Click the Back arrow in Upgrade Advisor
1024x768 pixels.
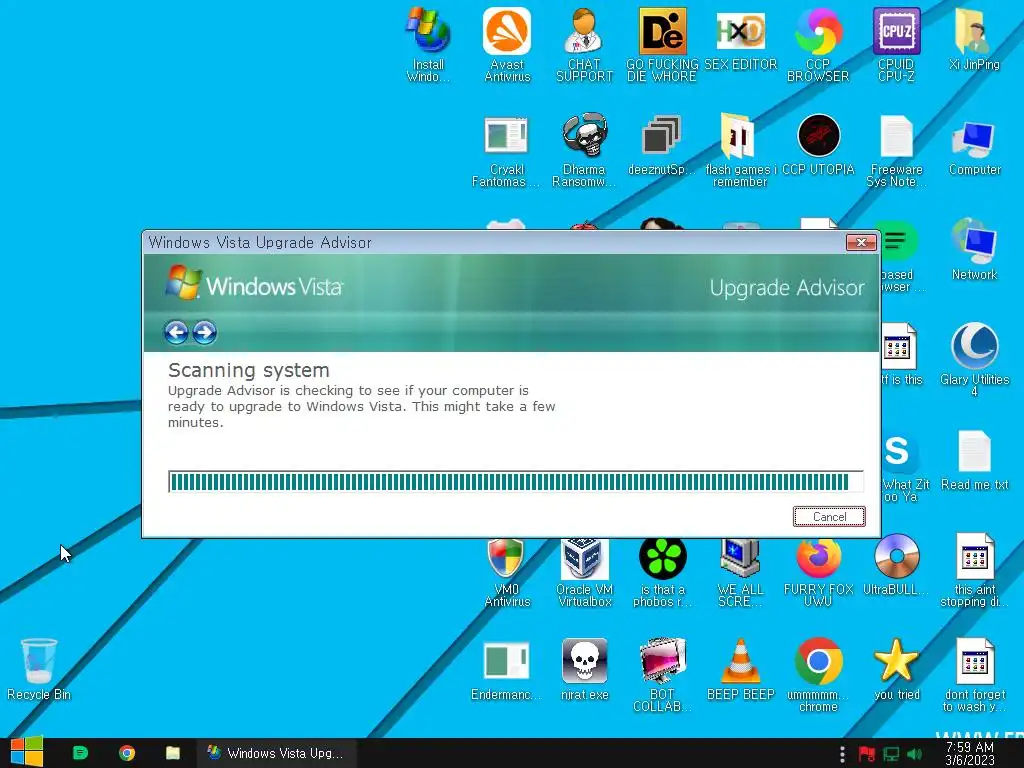click(x=176, y=332)
